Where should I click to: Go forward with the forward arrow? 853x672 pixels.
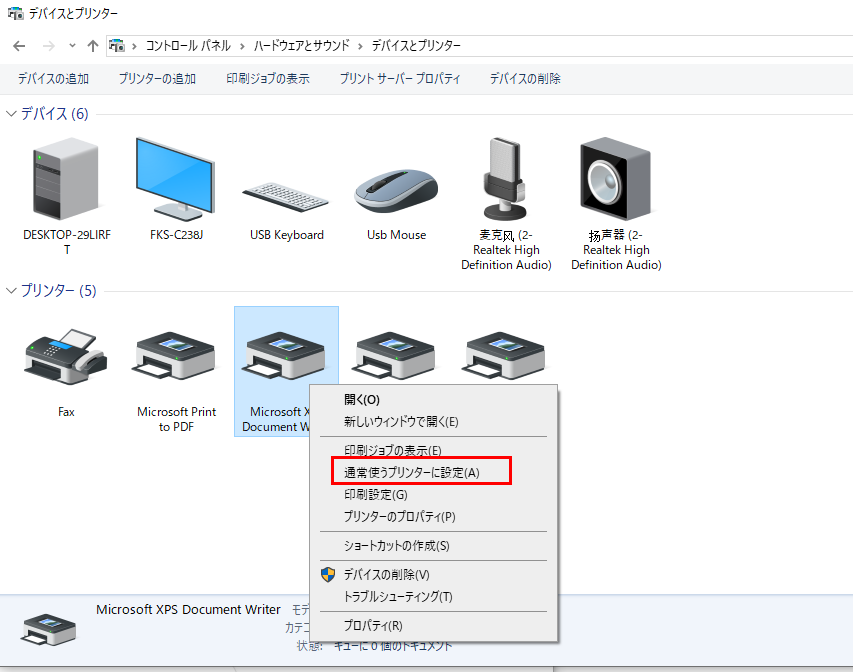click(48, 46)
